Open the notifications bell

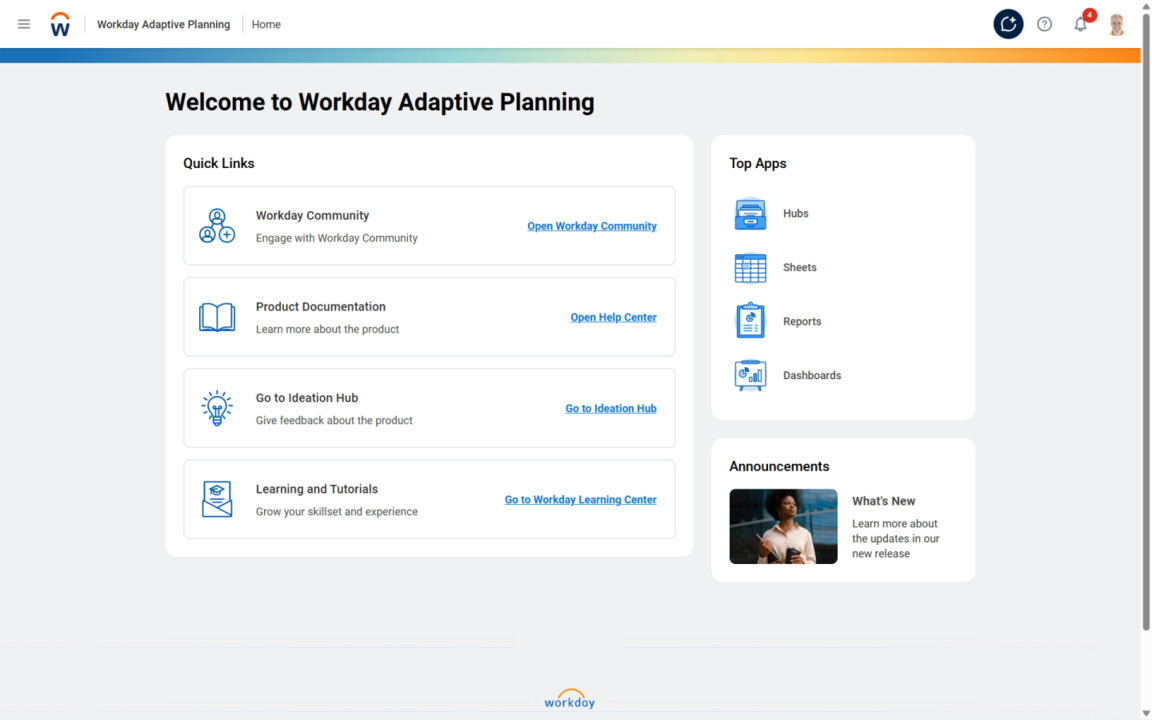pos(1080,25)
